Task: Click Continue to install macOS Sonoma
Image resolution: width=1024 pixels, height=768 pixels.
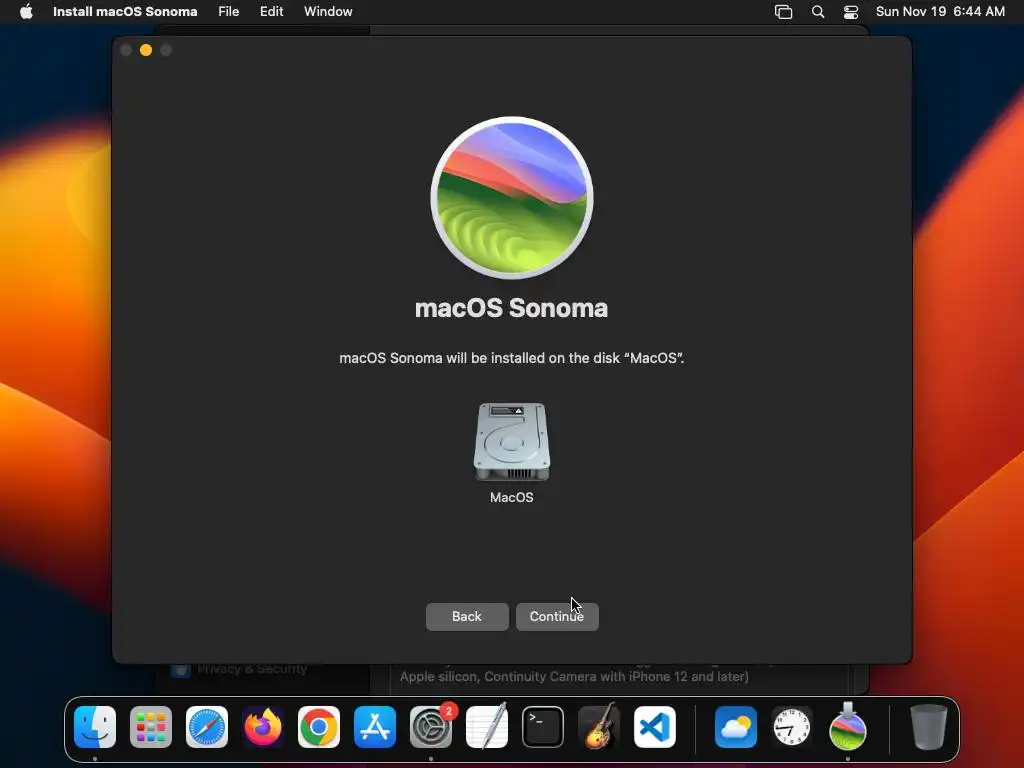Action: point(557,616)
